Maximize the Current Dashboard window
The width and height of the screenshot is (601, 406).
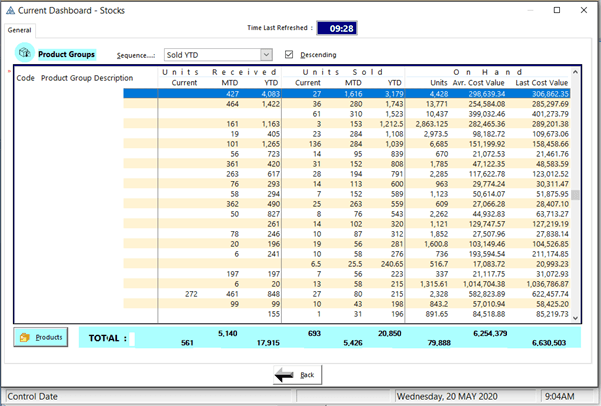(x=557, y=10)
